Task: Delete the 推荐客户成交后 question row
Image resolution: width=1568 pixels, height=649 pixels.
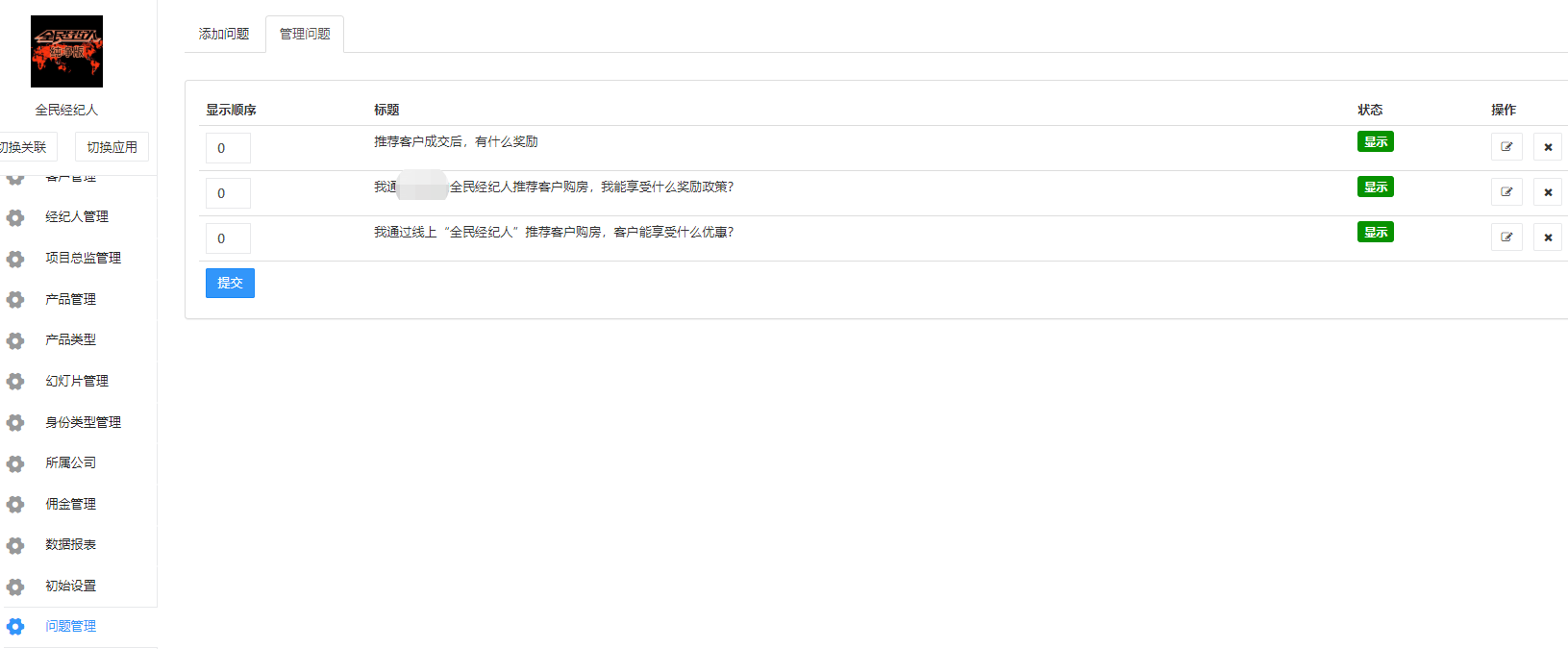Action: coord(1548,147)
